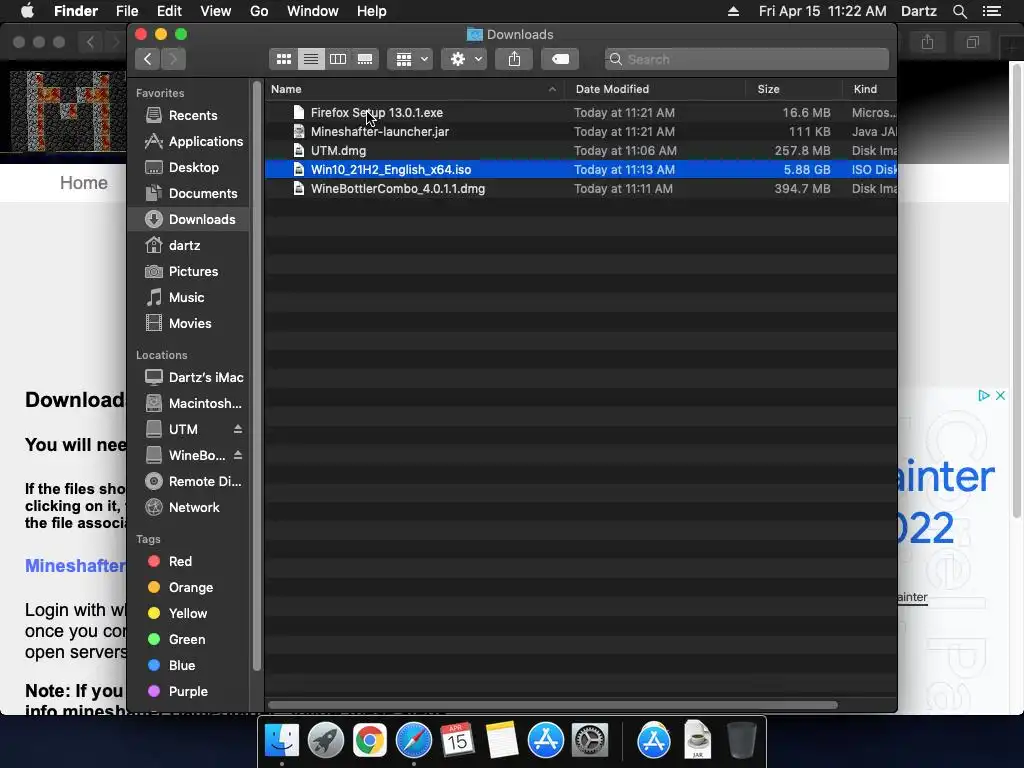Sort by Kind column

click(x=869, y=89)
